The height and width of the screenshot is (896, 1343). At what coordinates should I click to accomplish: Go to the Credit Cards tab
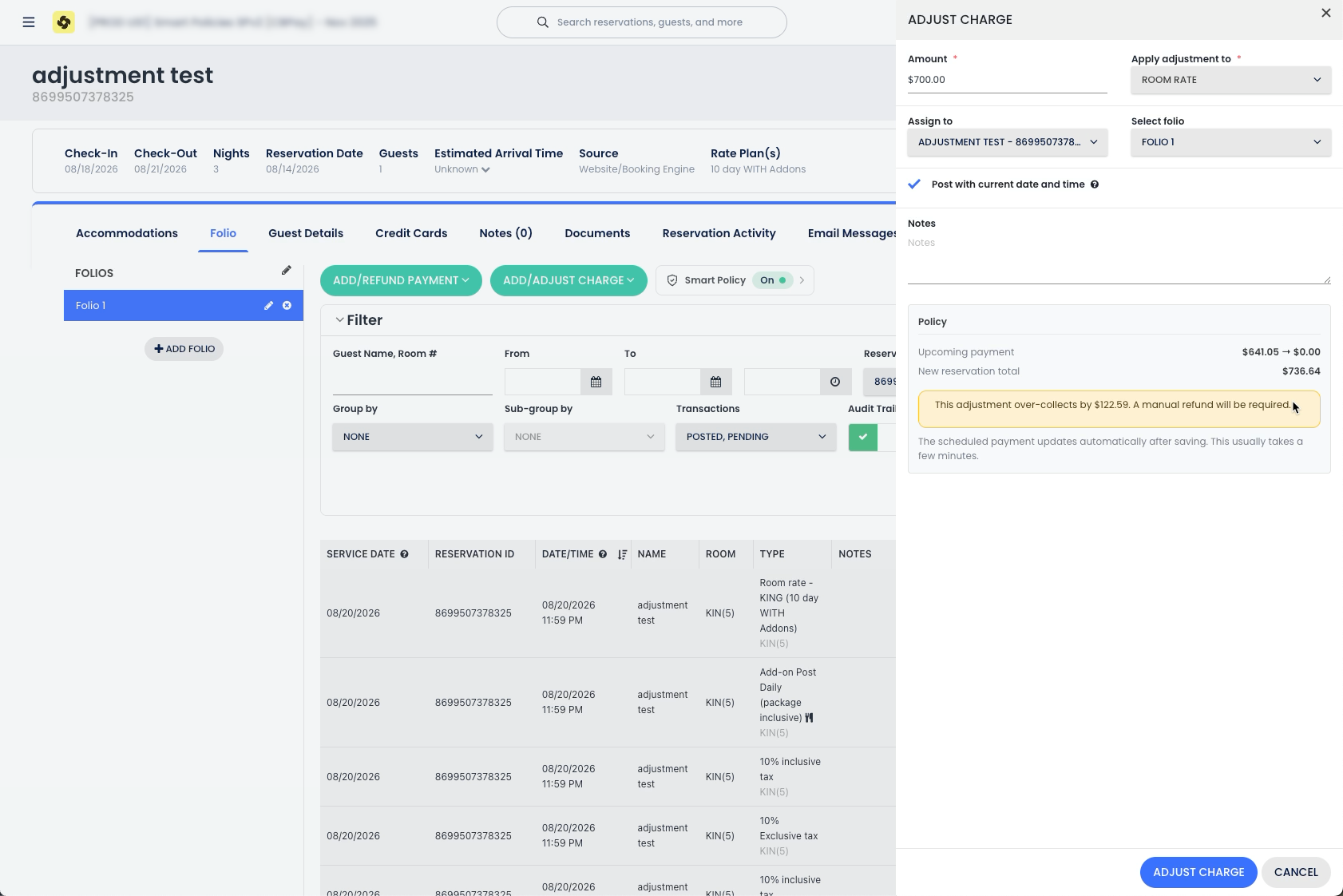(x=411, y=233)
